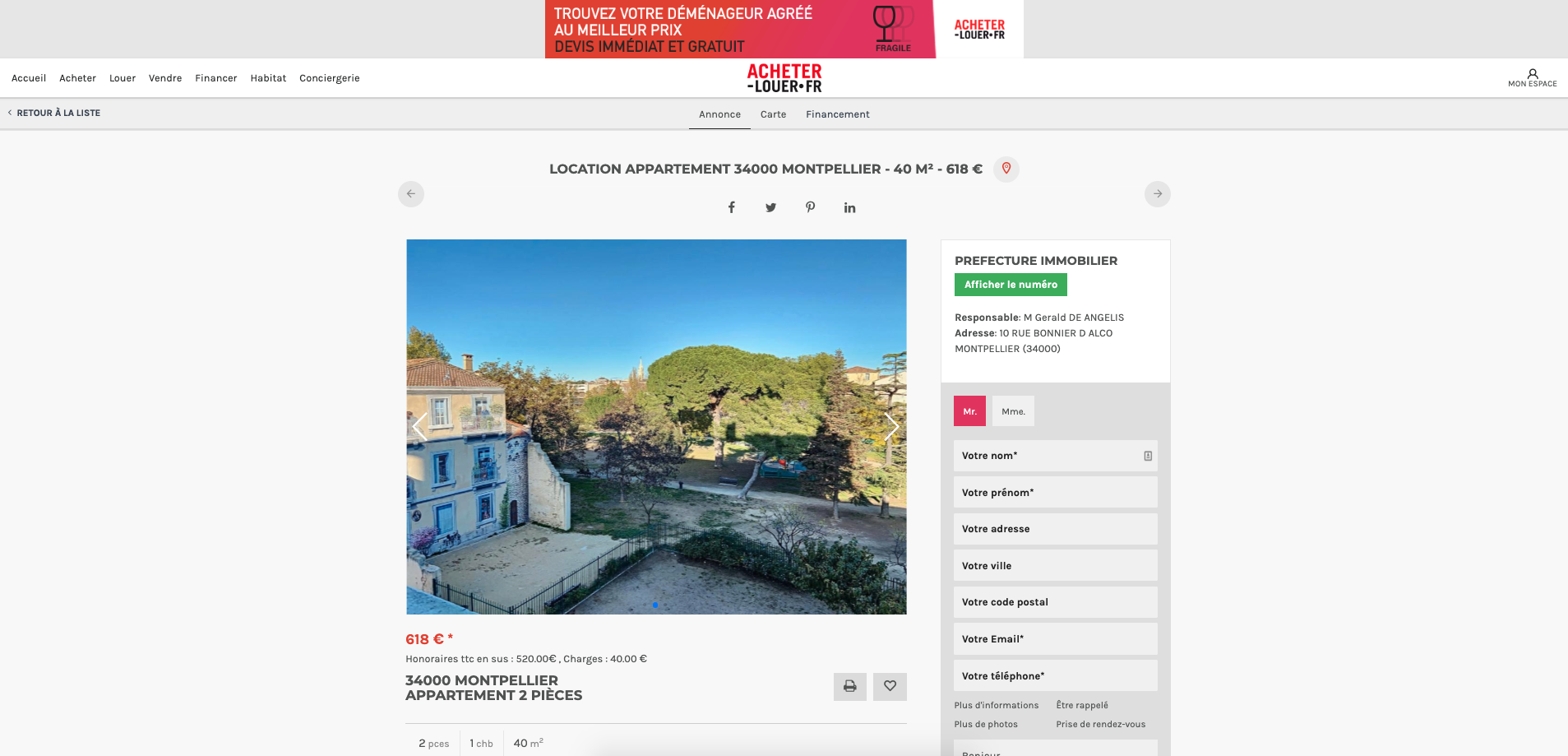Open the Louer menu item
This screenshot has height=756, width=1568.
click(123, 78)
